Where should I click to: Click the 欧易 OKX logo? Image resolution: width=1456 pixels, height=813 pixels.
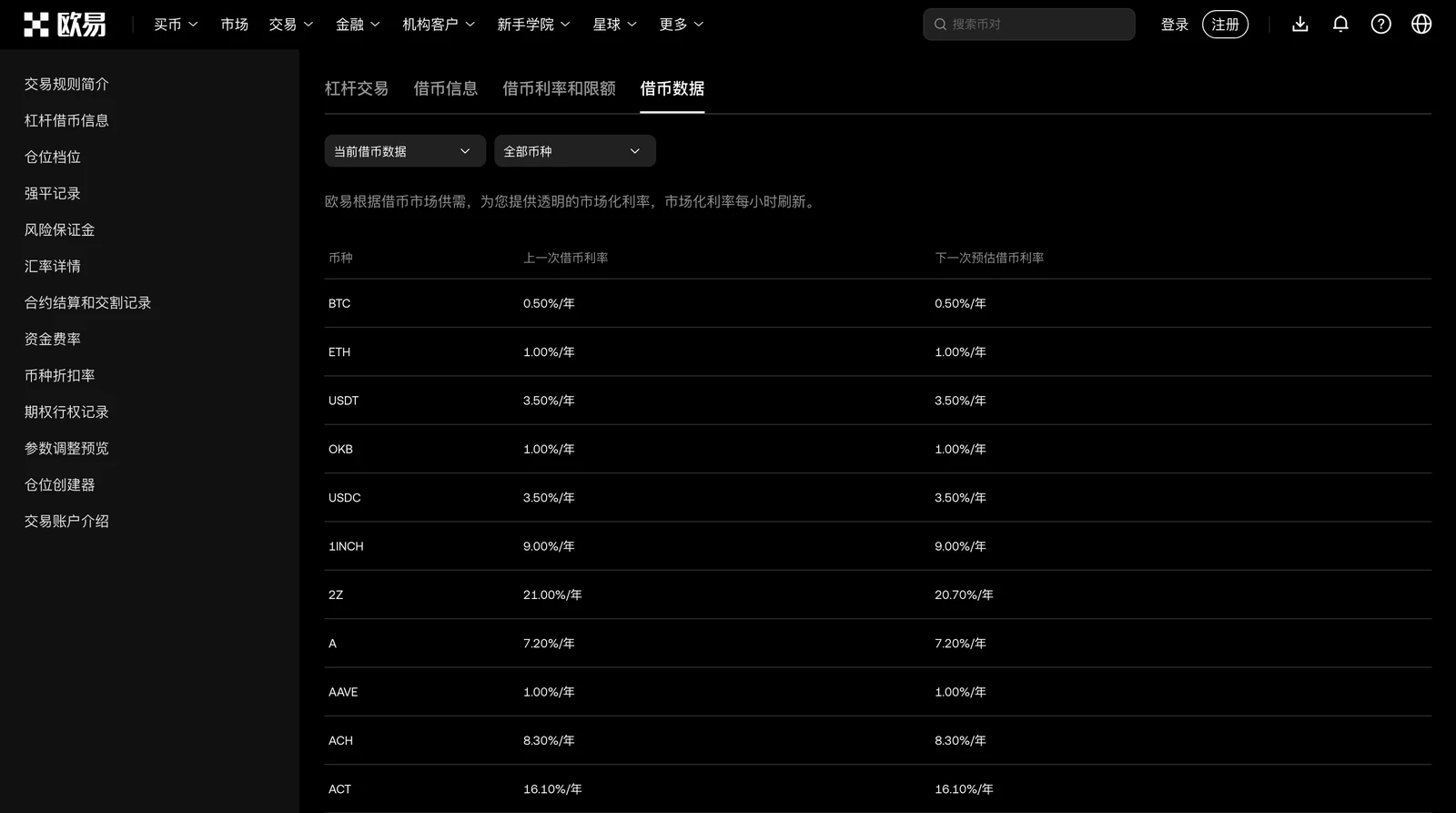[65, 25]
